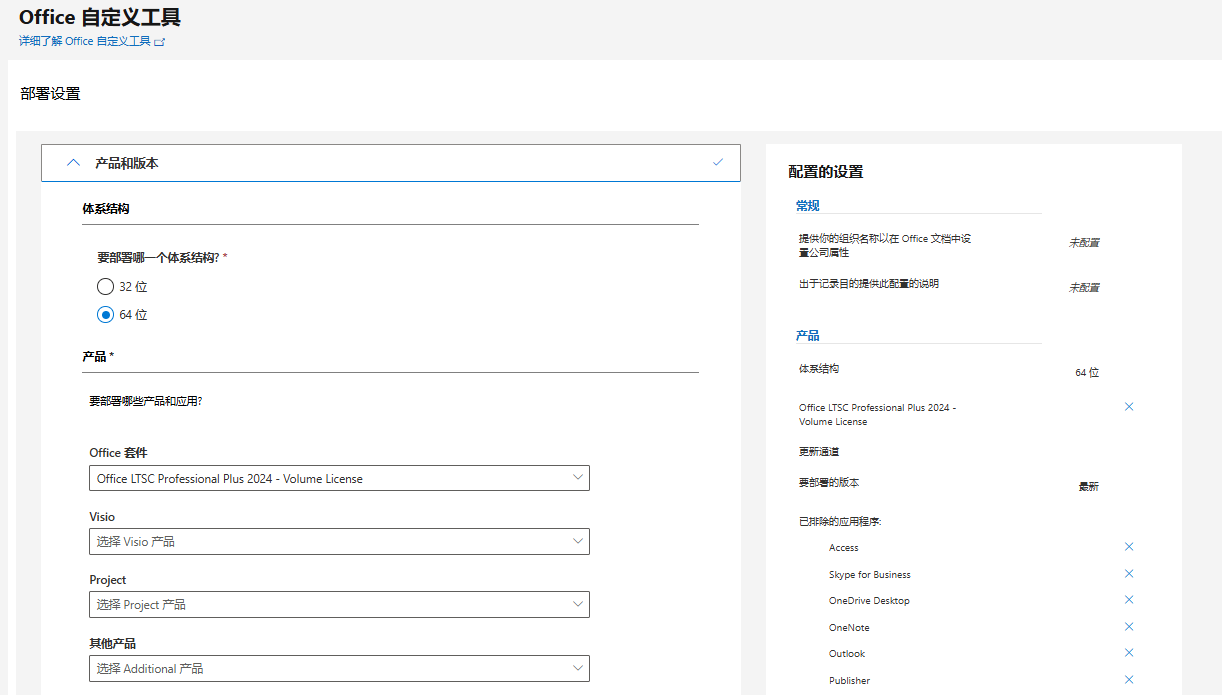Click the 出于记录目的提供此配置的说明 setting text
The height and width of the screenshot is (695, 1222).
[869, 283]
